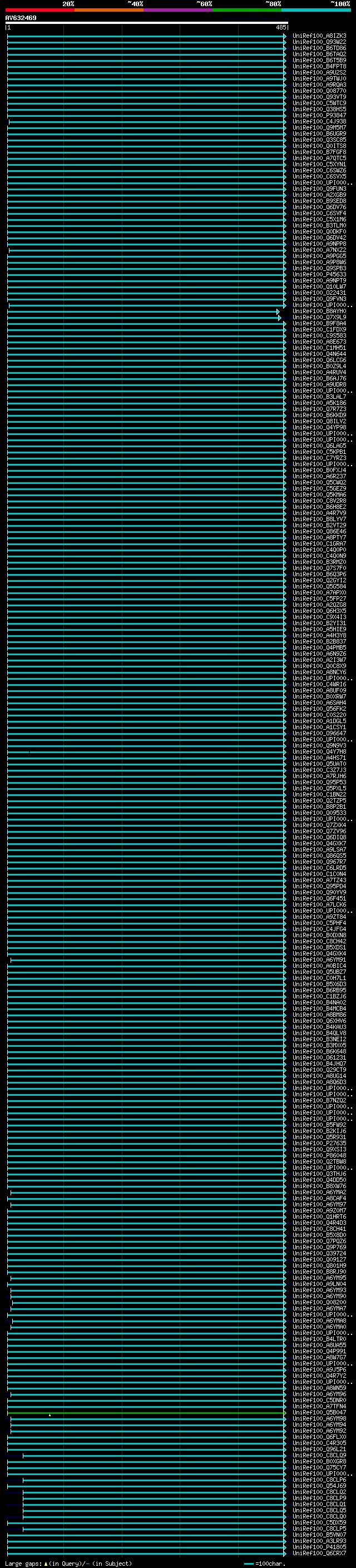Open hit UniRef100_Q6DIQ8
Image resolution: width=356 pixels, height=1568 pixels.
tap(319, 837)
